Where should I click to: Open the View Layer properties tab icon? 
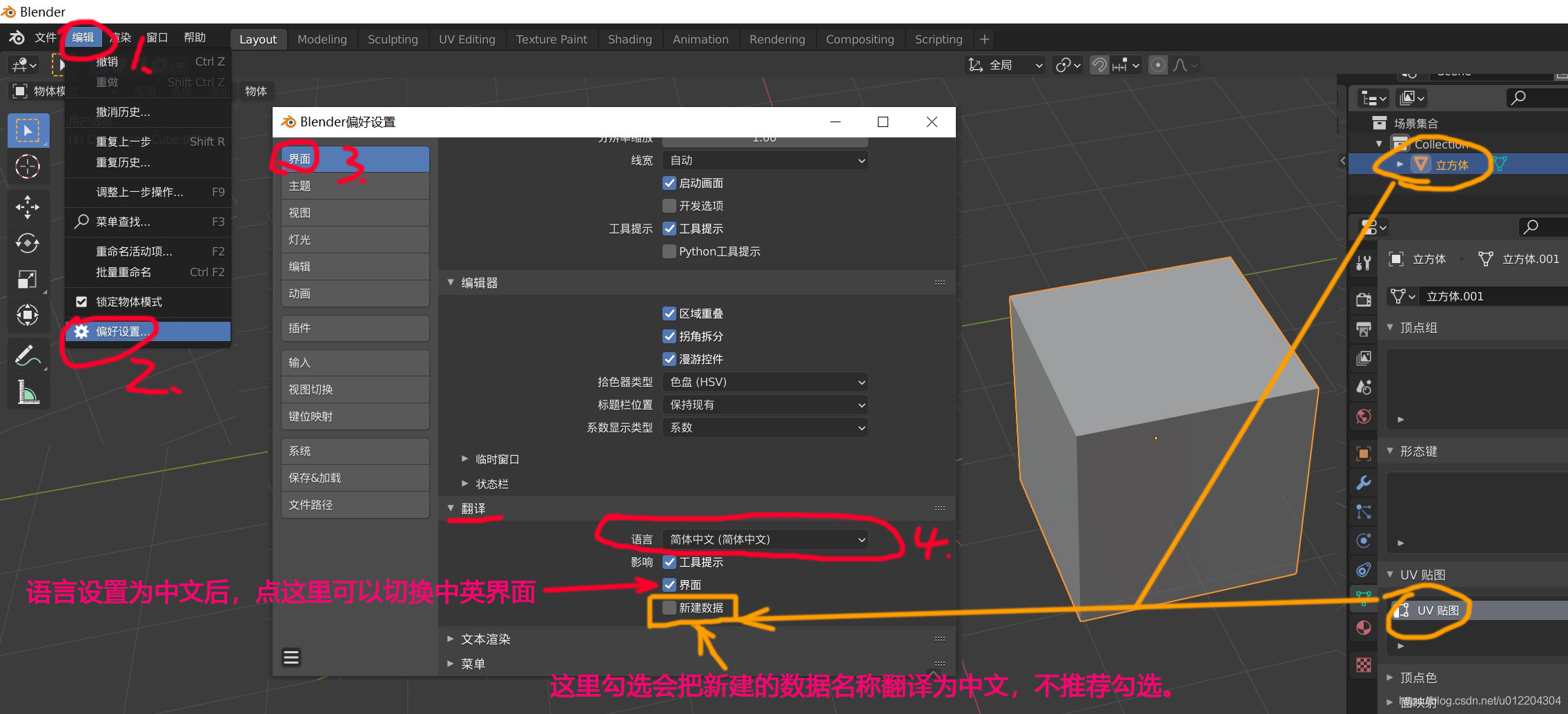(x=1364, y=358)
